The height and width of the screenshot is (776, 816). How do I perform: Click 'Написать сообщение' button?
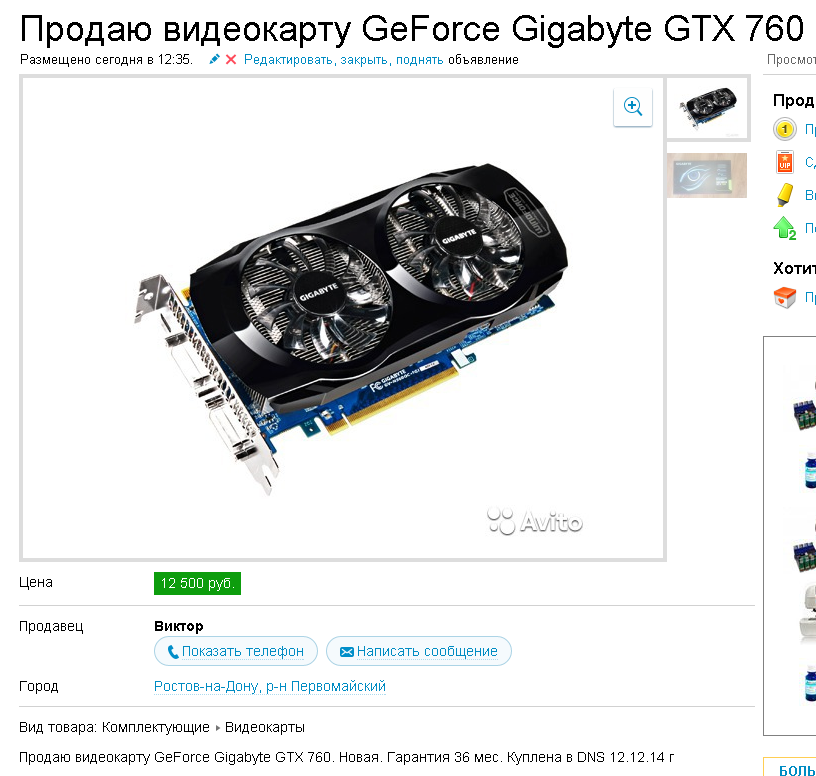pyautogui.click(x=419, y=651)
